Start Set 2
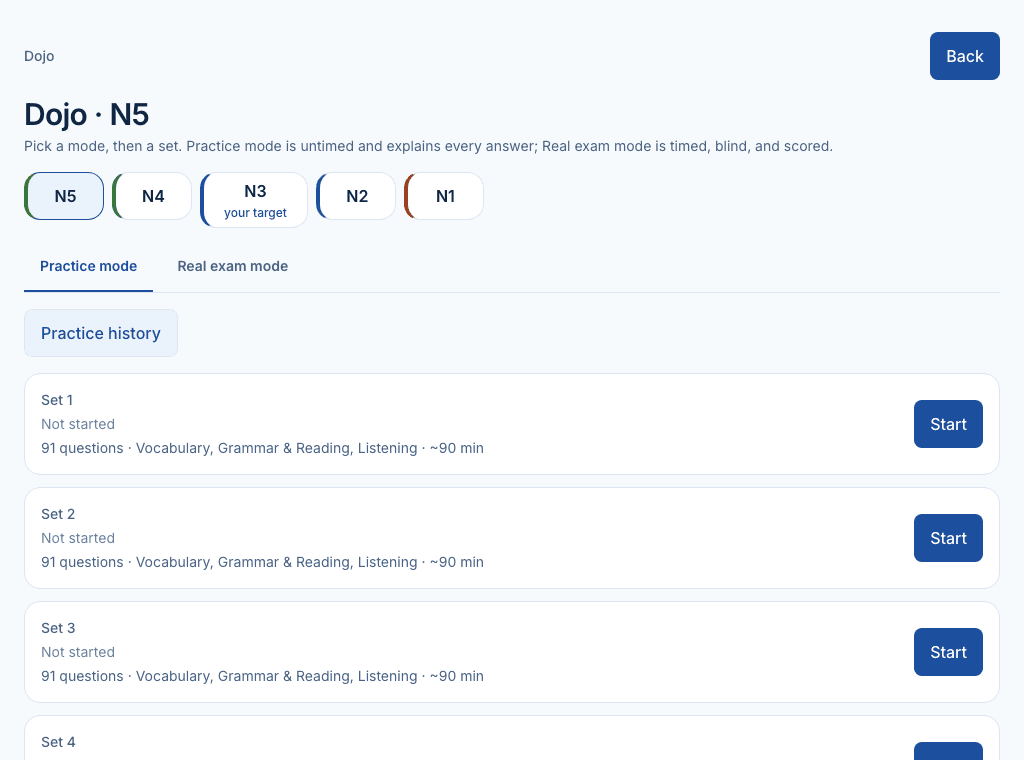1024x760 pixels. (948, 538)
